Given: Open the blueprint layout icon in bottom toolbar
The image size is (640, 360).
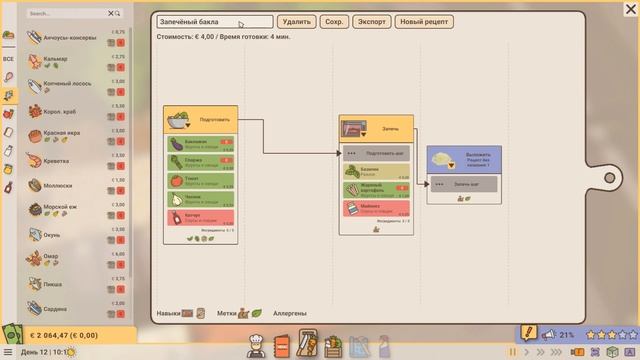Looking at the screenshot, I should coord(359,347).
